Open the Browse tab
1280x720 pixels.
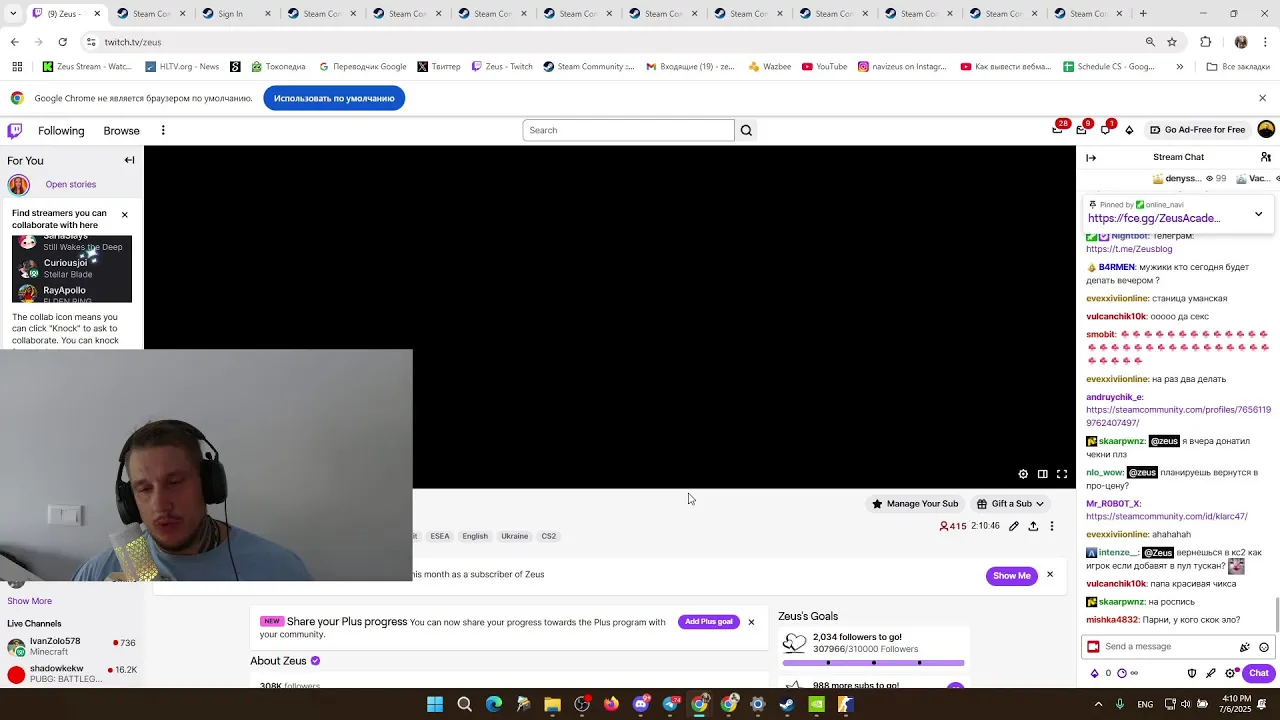point(121,131)
